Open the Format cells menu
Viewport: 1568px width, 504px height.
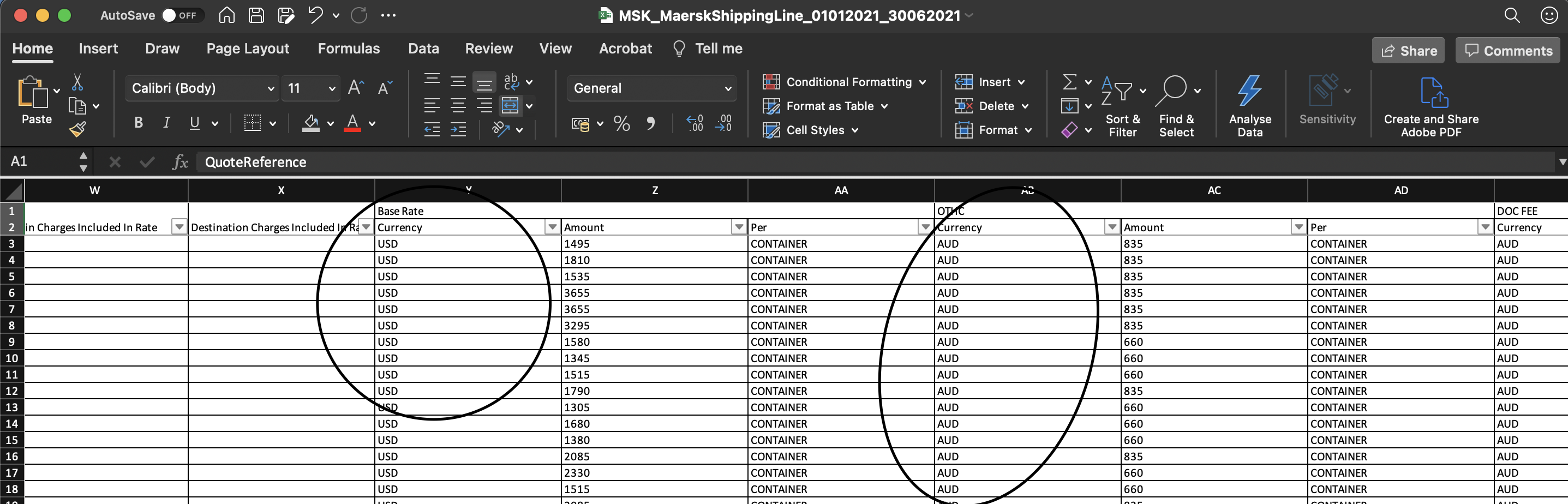pyautogui.click(x=994, y=130)
